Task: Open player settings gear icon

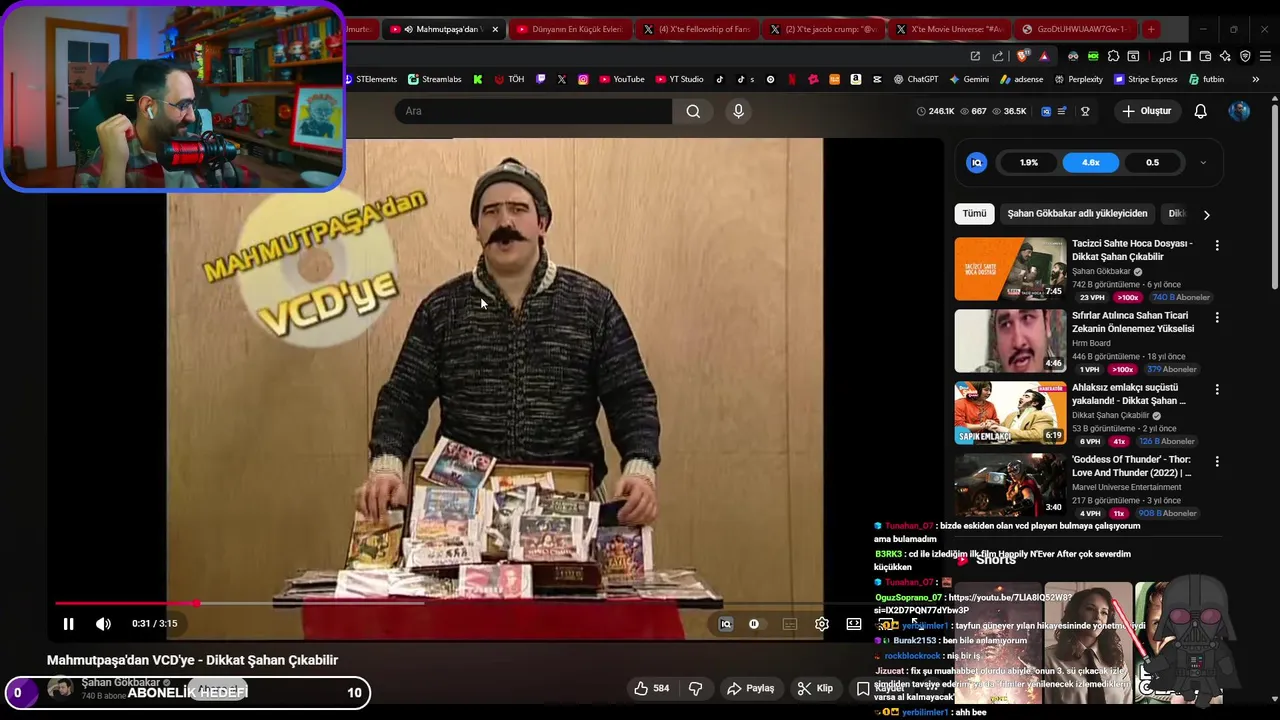Action: point(822,624)
